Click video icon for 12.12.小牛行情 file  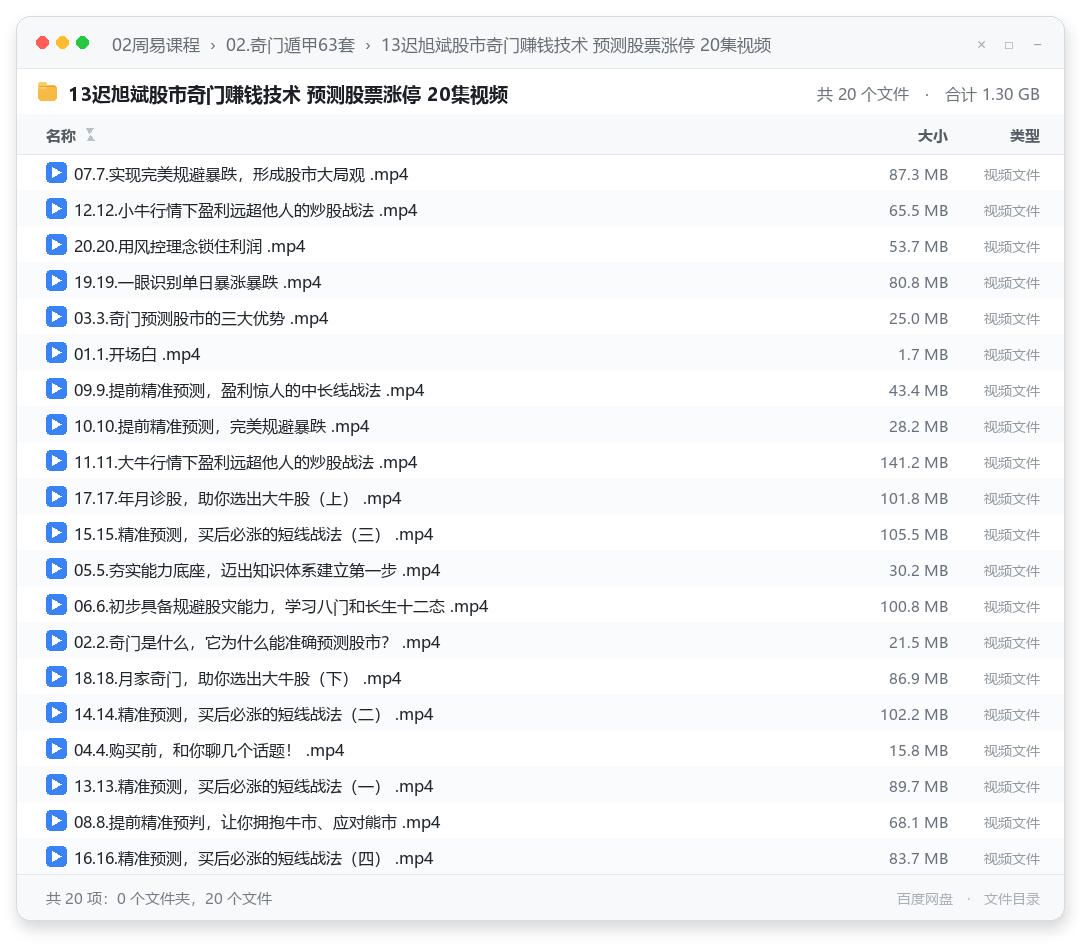(56, 209)
